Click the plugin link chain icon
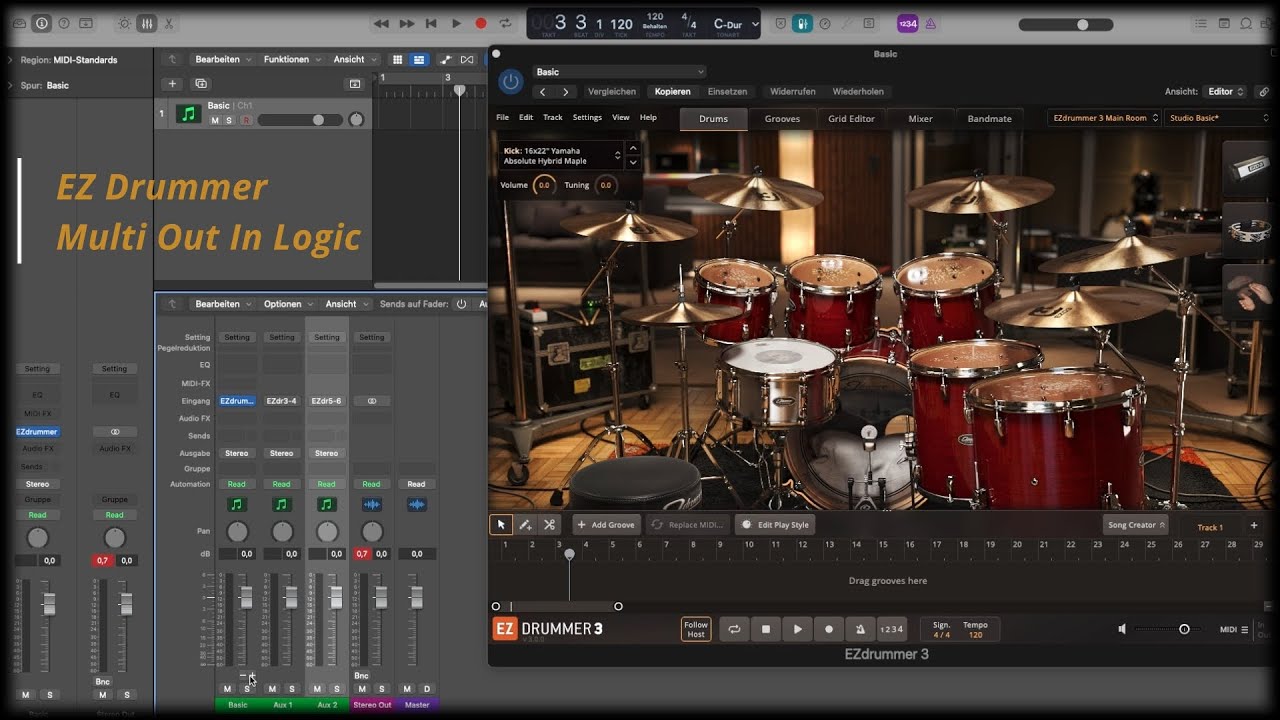The height and width of the screenshot is (720, 1280). click(1264, 91)
